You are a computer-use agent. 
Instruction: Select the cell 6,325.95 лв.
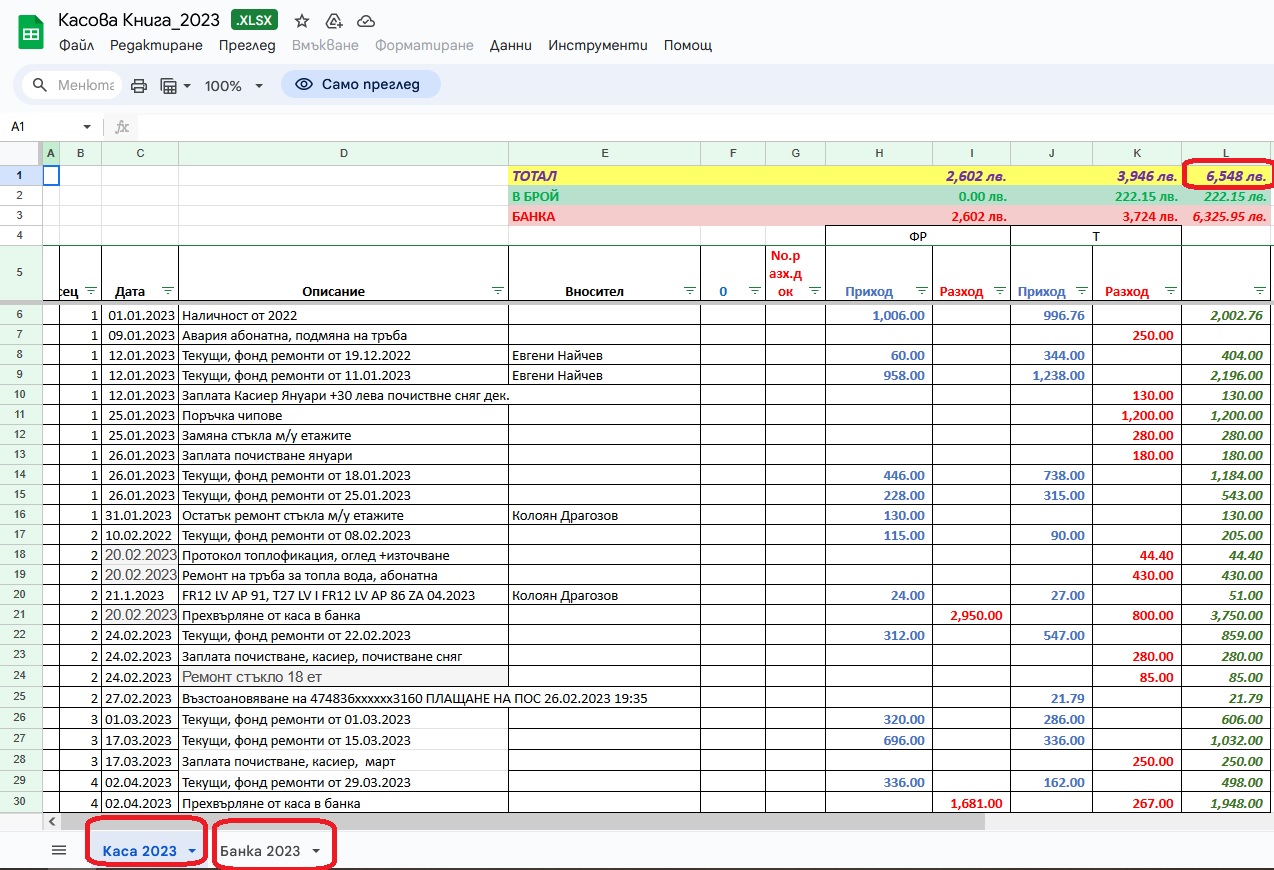pyautogui.click(x=1227, y=216)
